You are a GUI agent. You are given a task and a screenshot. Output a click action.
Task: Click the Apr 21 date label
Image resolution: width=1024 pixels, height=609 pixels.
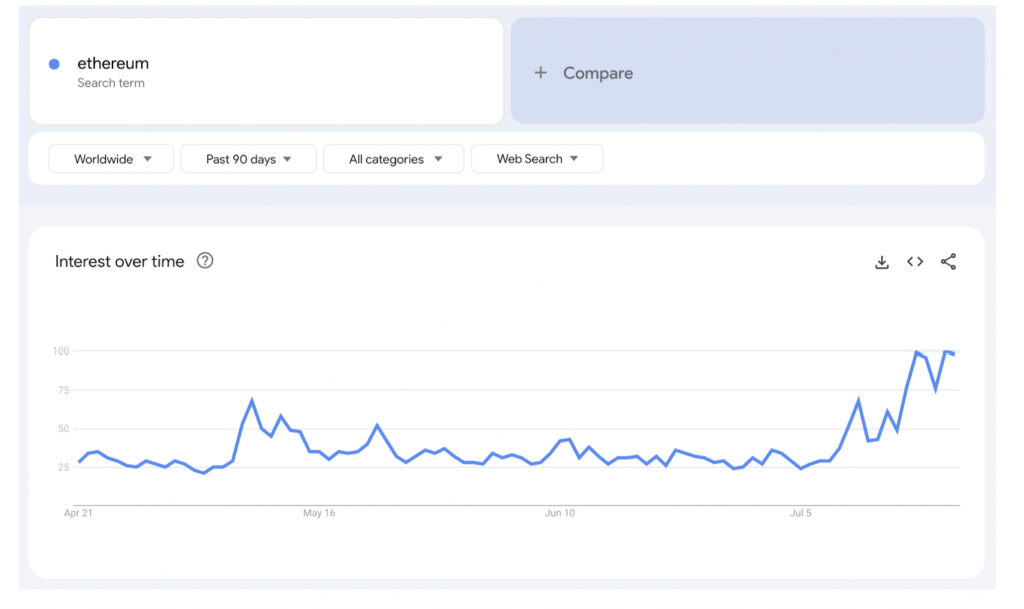point(77,513)
